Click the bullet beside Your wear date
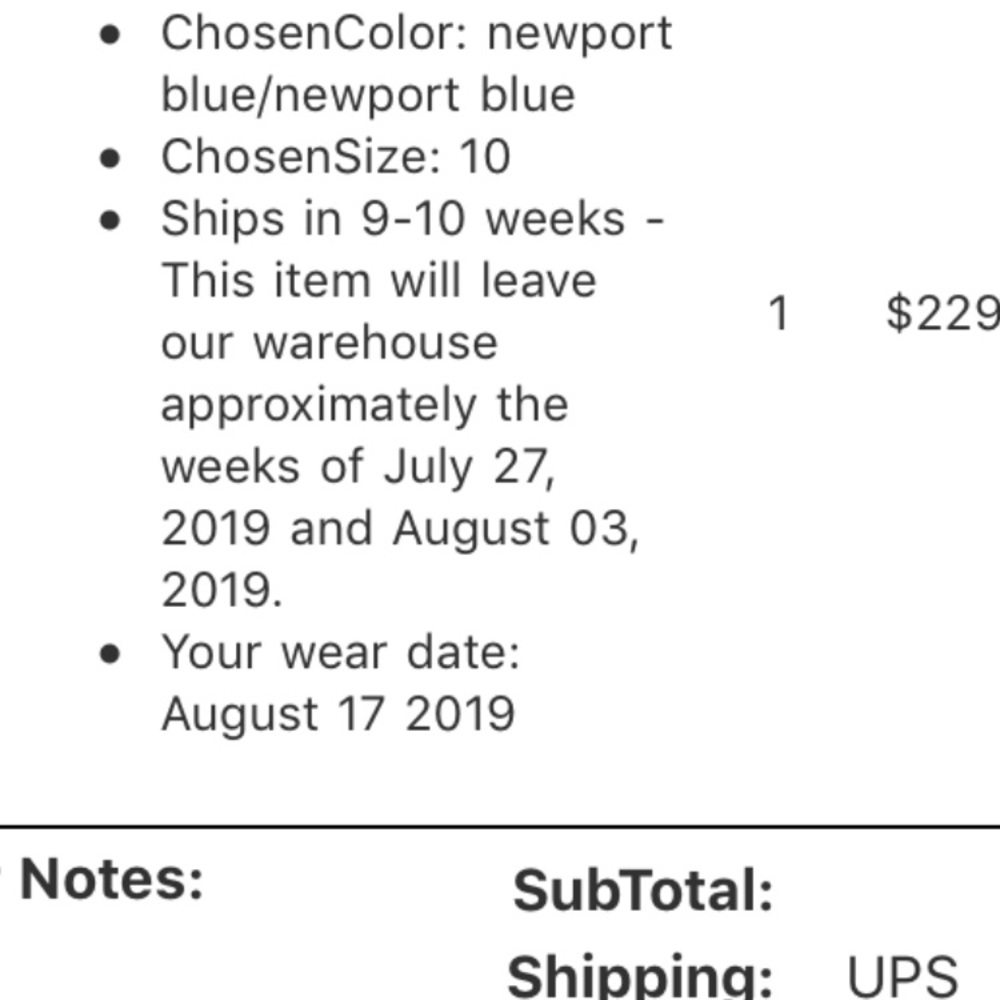This screenshot has width=1000, height=1000. [x=110, y=654]
